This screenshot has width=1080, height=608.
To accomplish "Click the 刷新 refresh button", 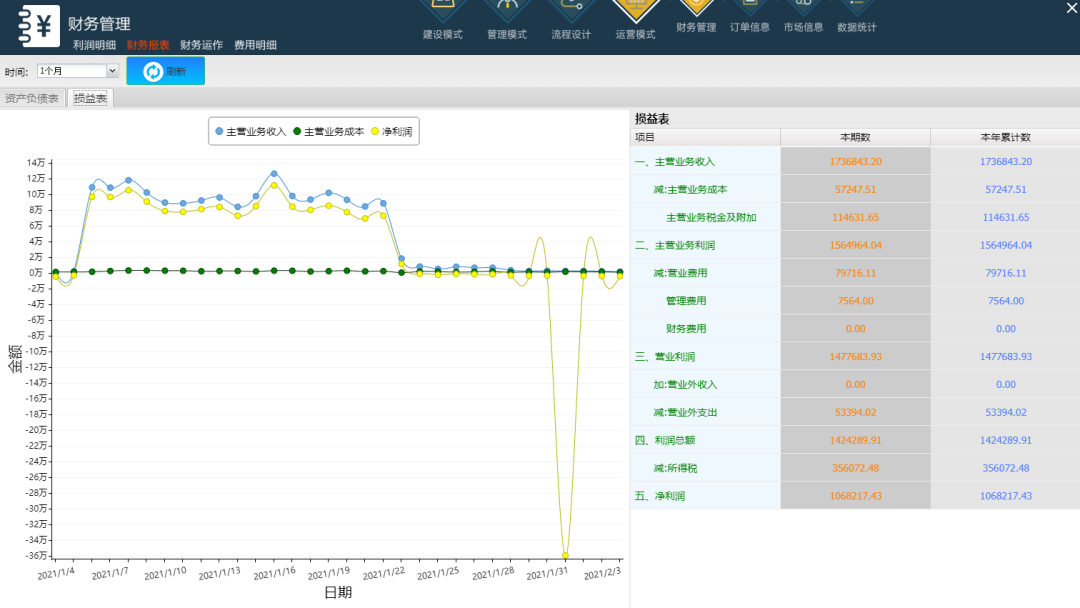I will pyautogui.click(x=165, y=71).
